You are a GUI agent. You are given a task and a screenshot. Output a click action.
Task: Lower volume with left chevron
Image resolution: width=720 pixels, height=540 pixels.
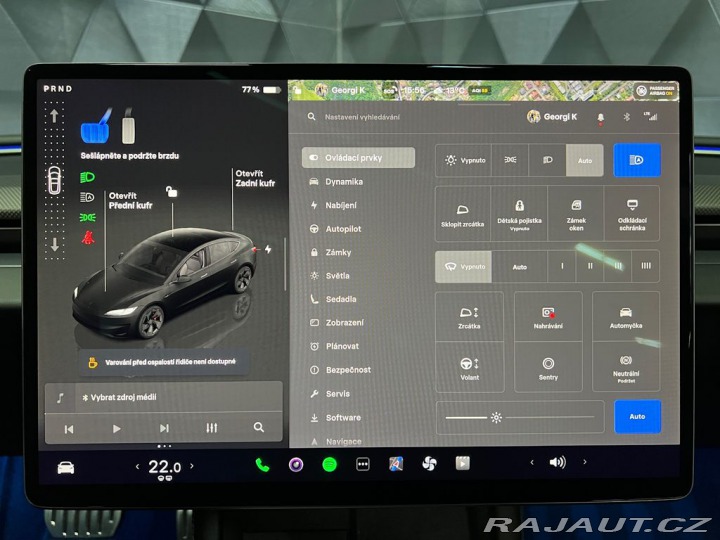(x=532, y=462)
